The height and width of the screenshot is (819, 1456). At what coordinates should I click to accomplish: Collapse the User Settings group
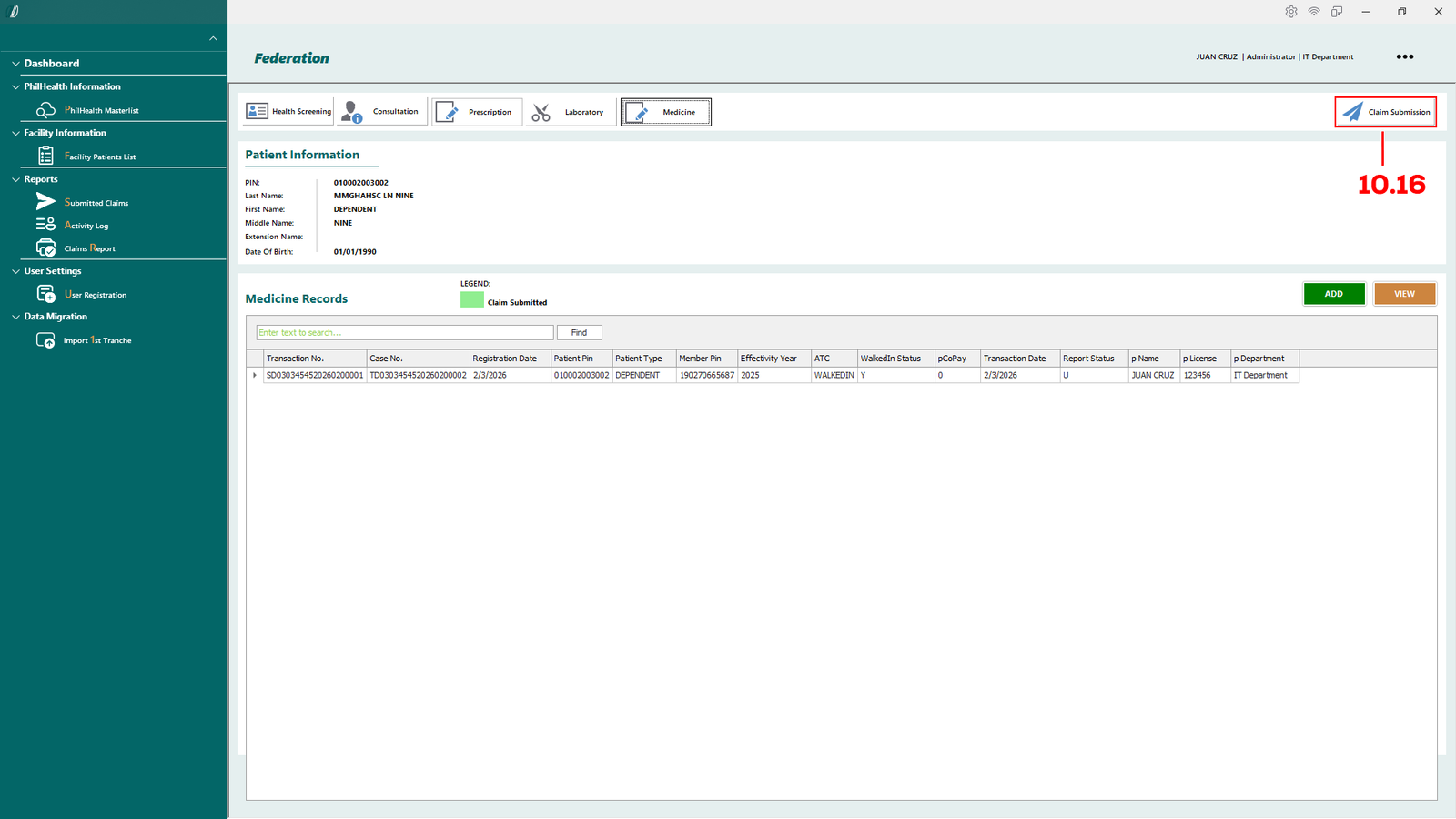click(15, 271)
